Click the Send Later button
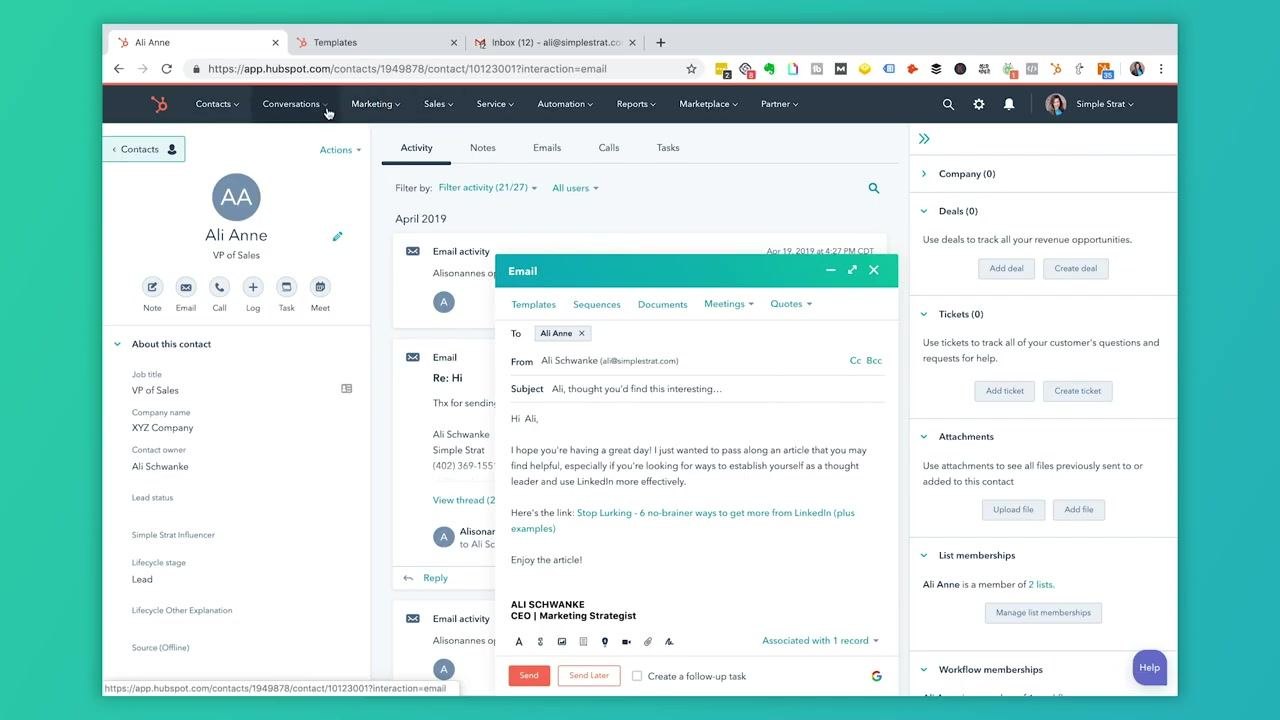 coord(589,676)
